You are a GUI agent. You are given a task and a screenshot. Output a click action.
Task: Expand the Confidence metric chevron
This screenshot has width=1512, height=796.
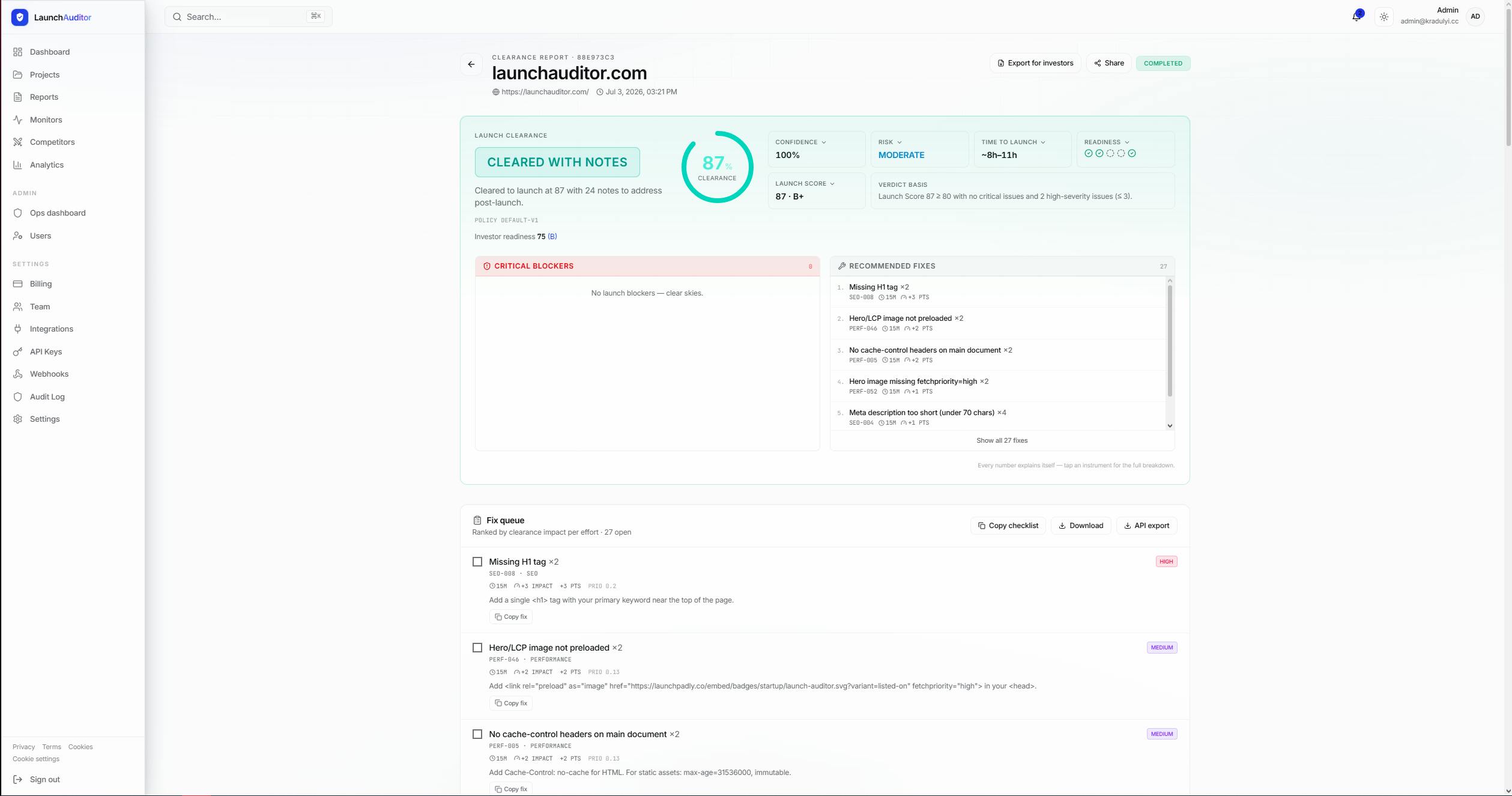point(824,142)
